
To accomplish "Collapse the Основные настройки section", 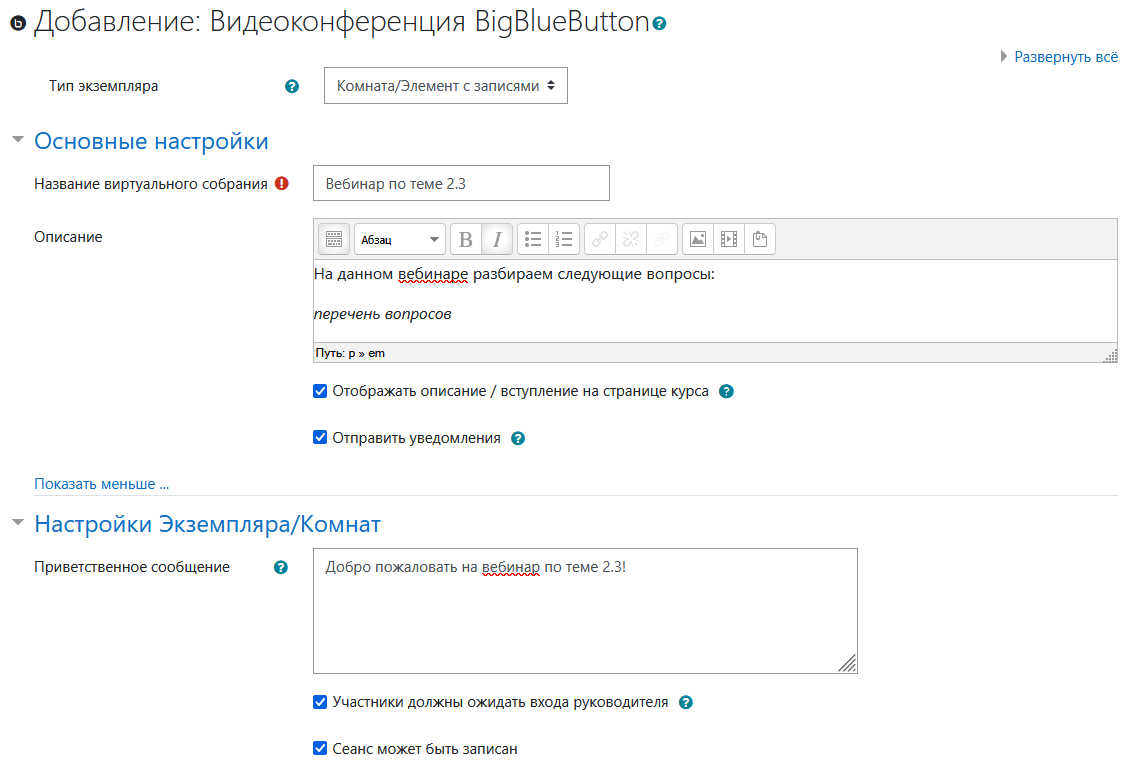I will 18,140.
